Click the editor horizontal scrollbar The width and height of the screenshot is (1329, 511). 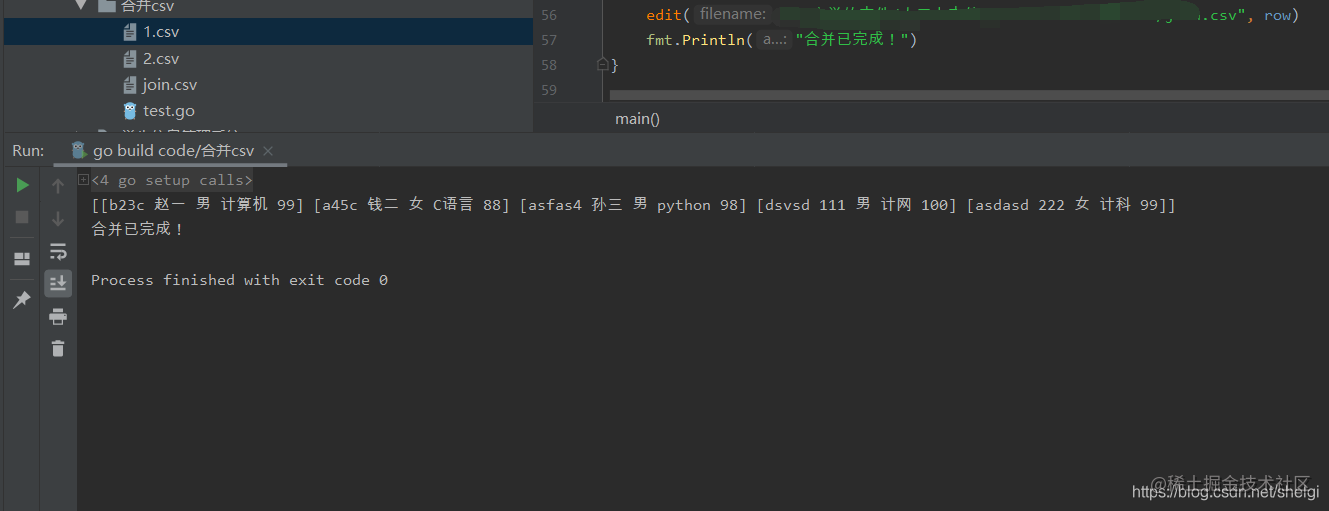tap(960, 96)
